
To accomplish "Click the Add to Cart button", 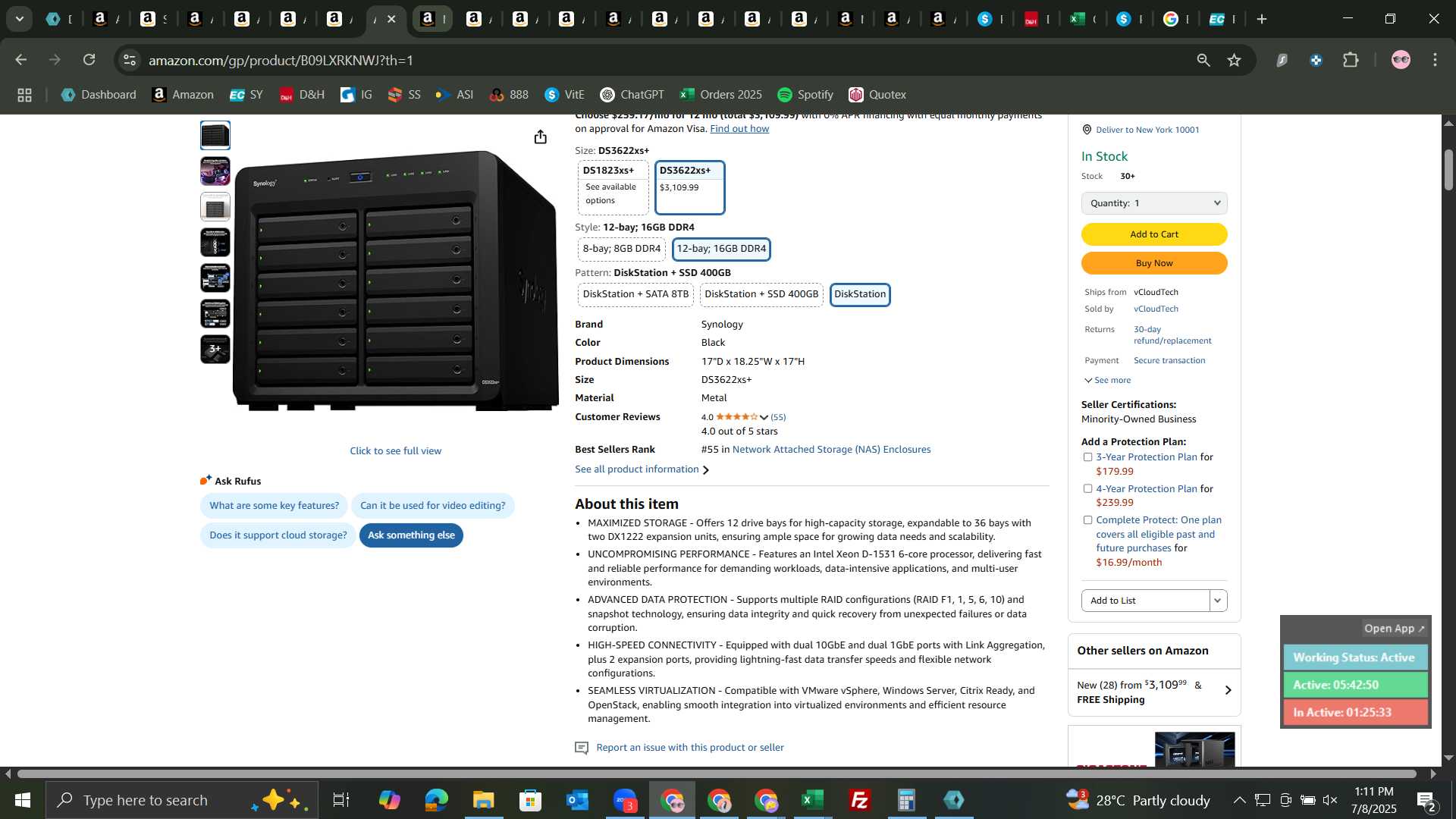I will click(x=1153, y=234).
